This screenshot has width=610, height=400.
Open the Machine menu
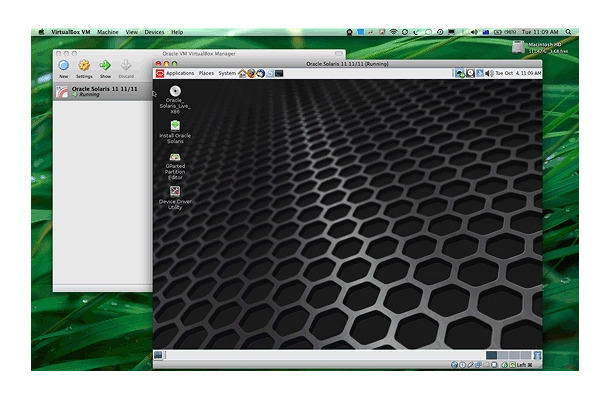tap(108, 32)
